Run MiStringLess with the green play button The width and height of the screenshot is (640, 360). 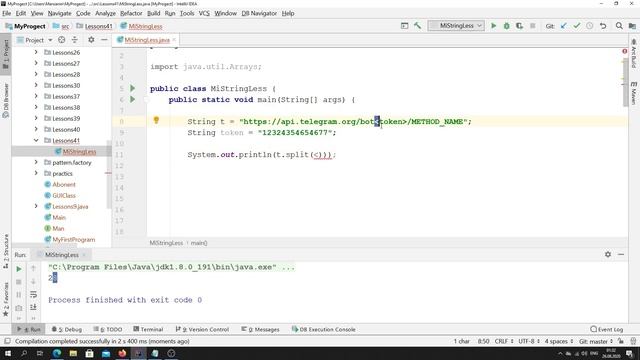(x=493, y=26)
